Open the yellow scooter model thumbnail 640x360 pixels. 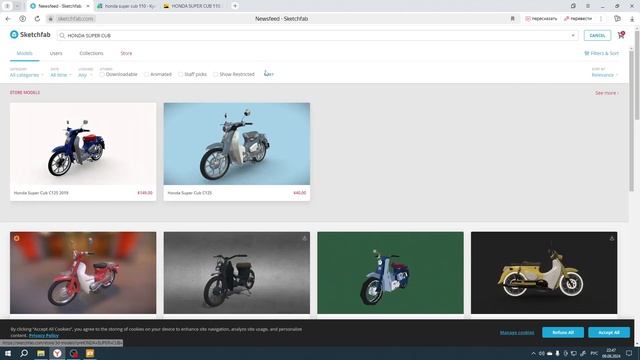point(544,273)
